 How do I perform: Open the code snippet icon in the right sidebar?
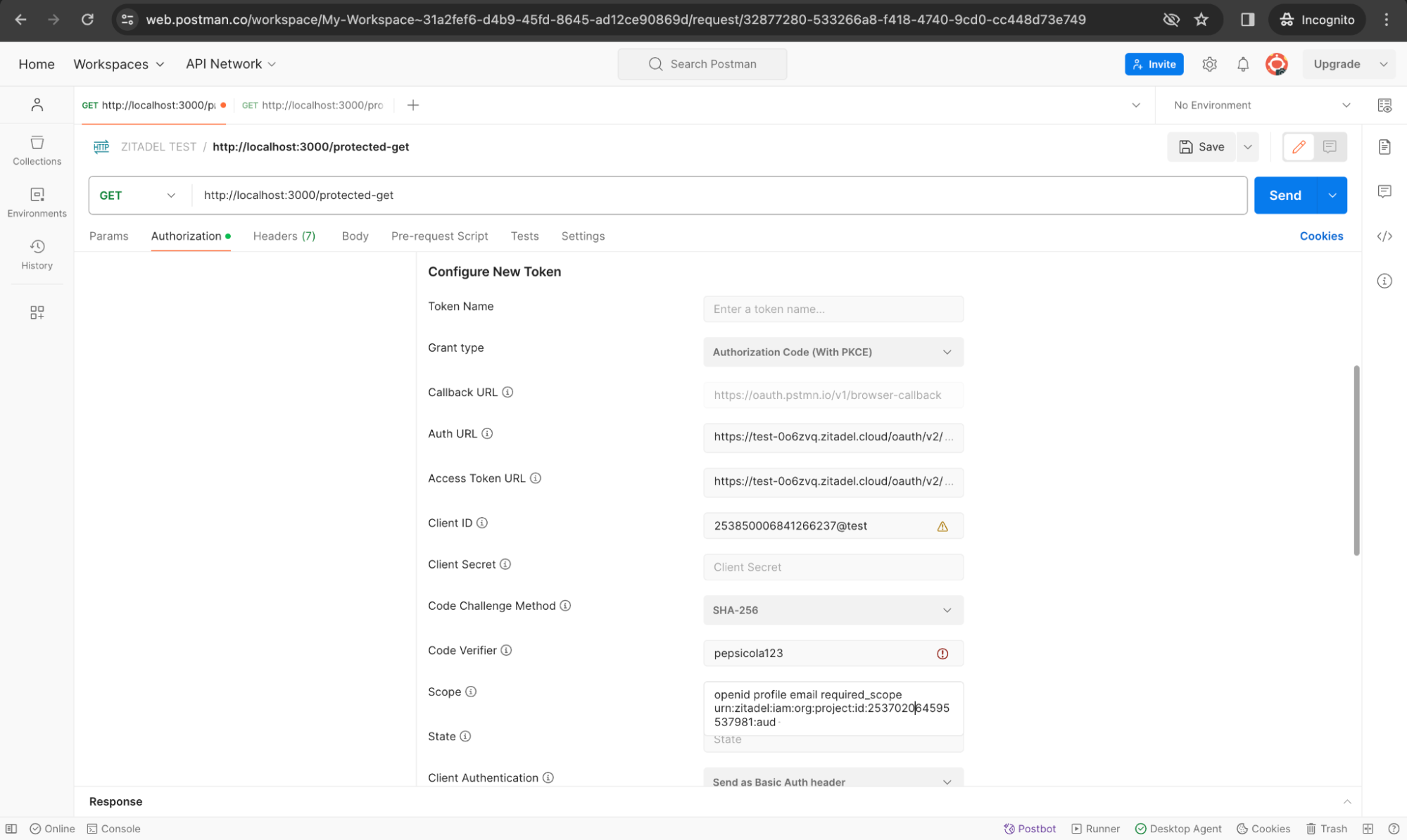coord(1384,236)
